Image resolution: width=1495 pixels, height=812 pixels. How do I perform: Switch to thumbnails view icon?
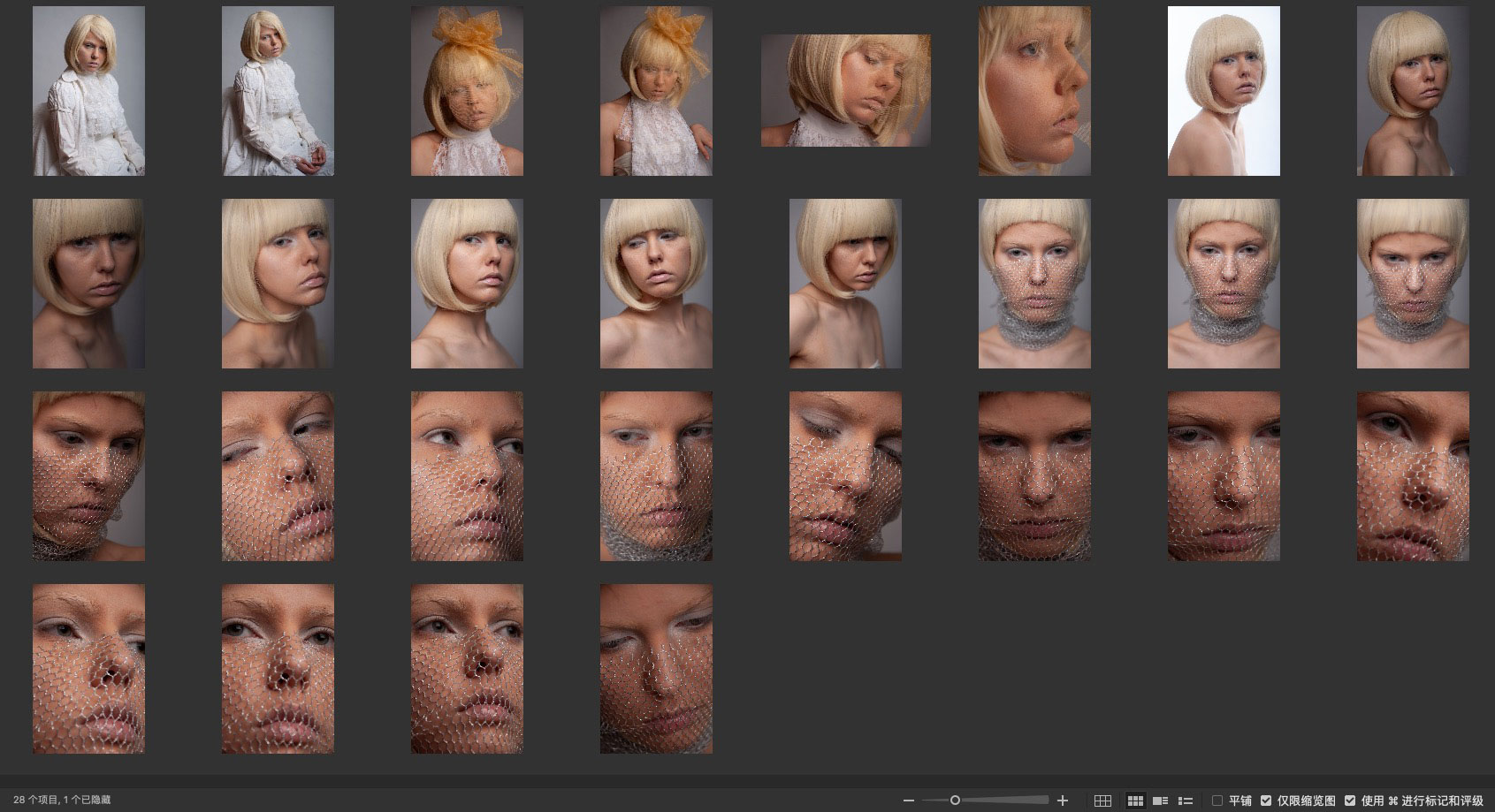pyautogui.click(x=1135, y=801)
